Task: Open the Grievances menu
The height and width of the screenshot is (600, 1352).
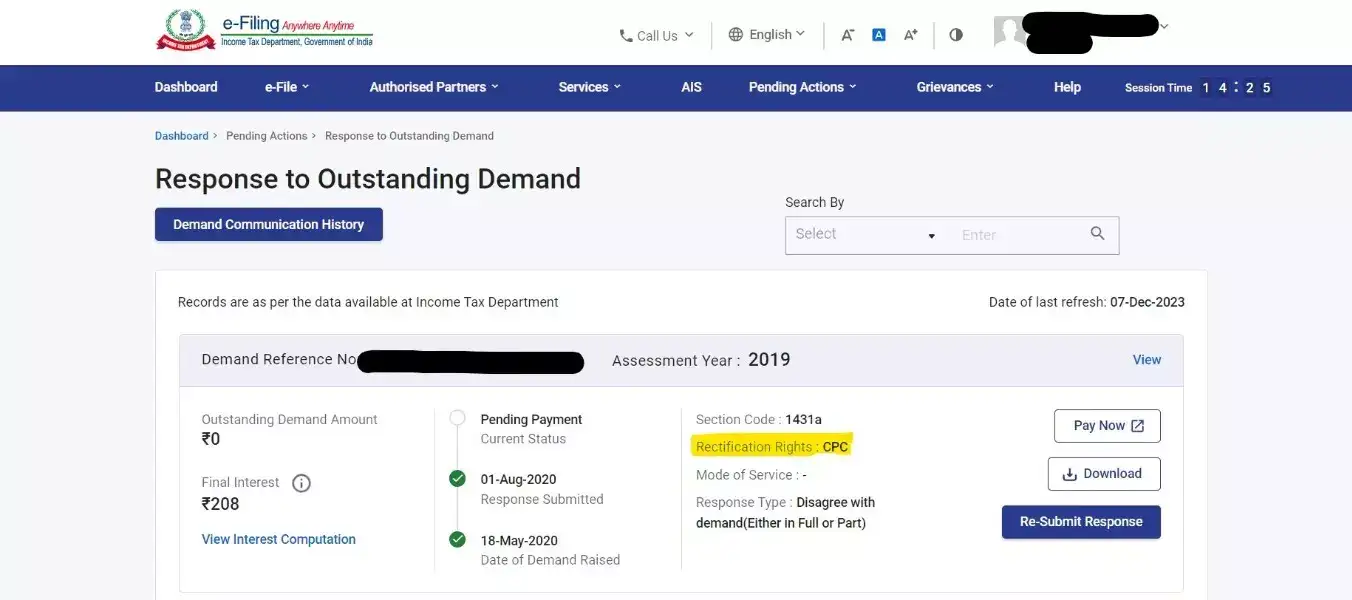Action: point(954,87)
